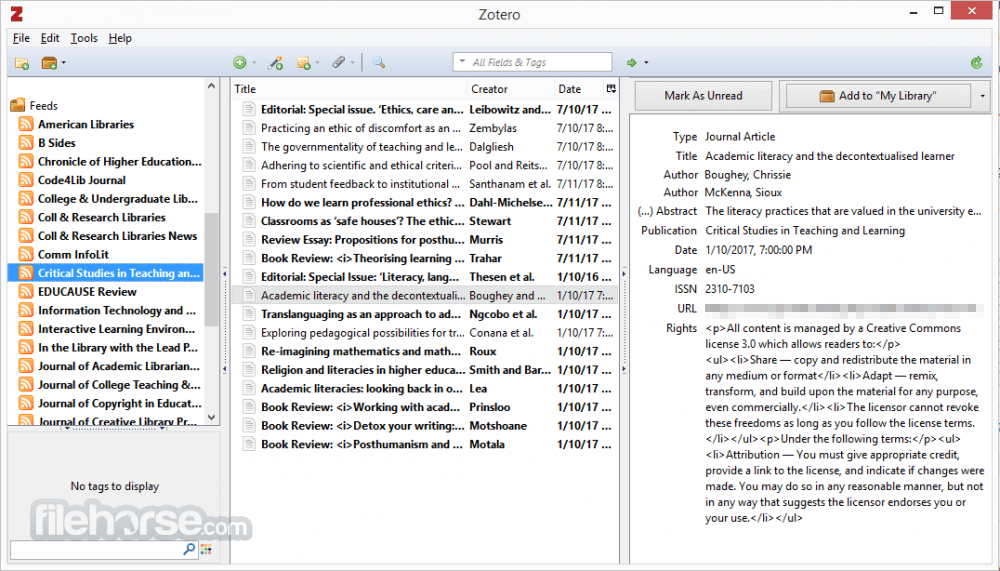Click the tag filter search field

point(97,549)
